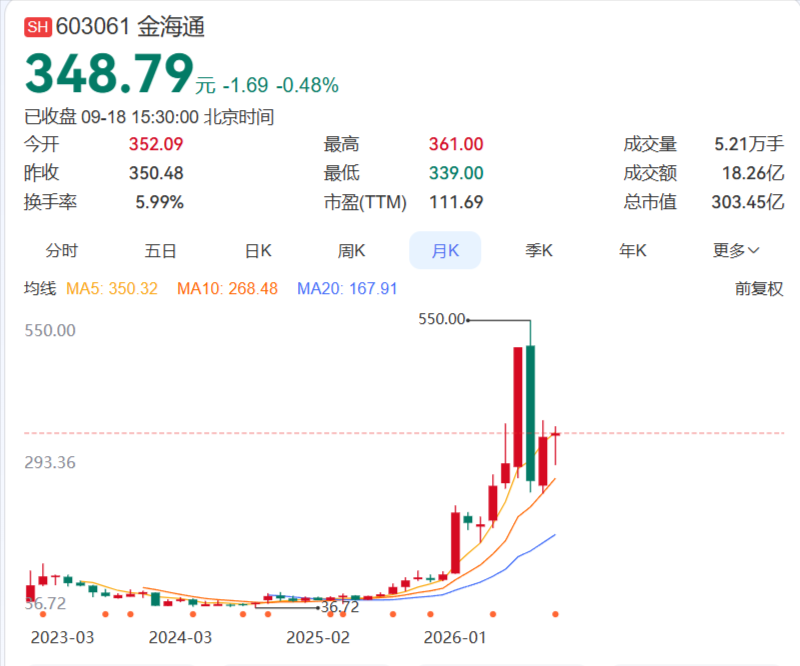
Task: Click the market cap value 303.45亿
Action: coord(747,202)
